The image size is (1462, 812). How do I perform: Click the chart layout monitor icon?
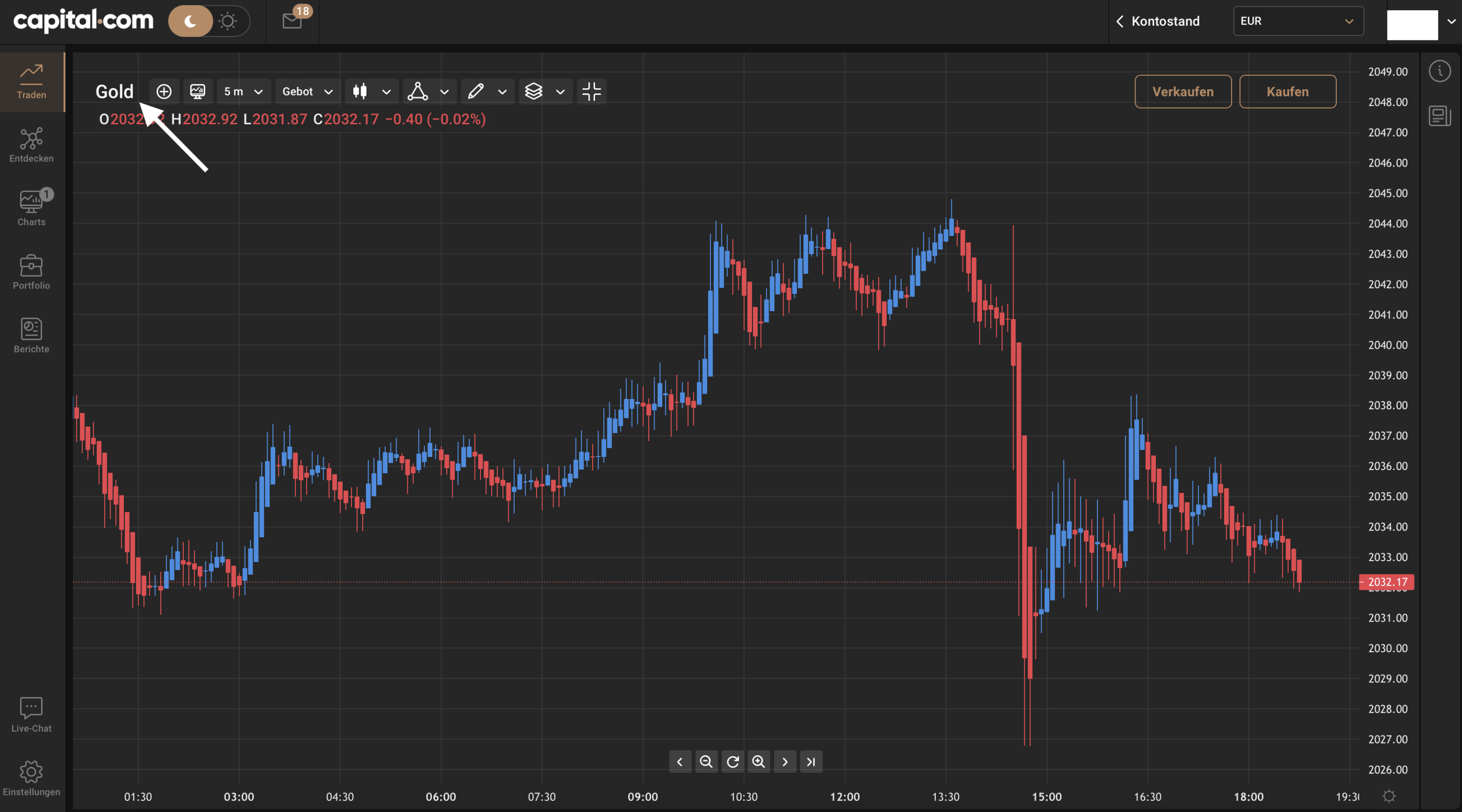[197, 92]
